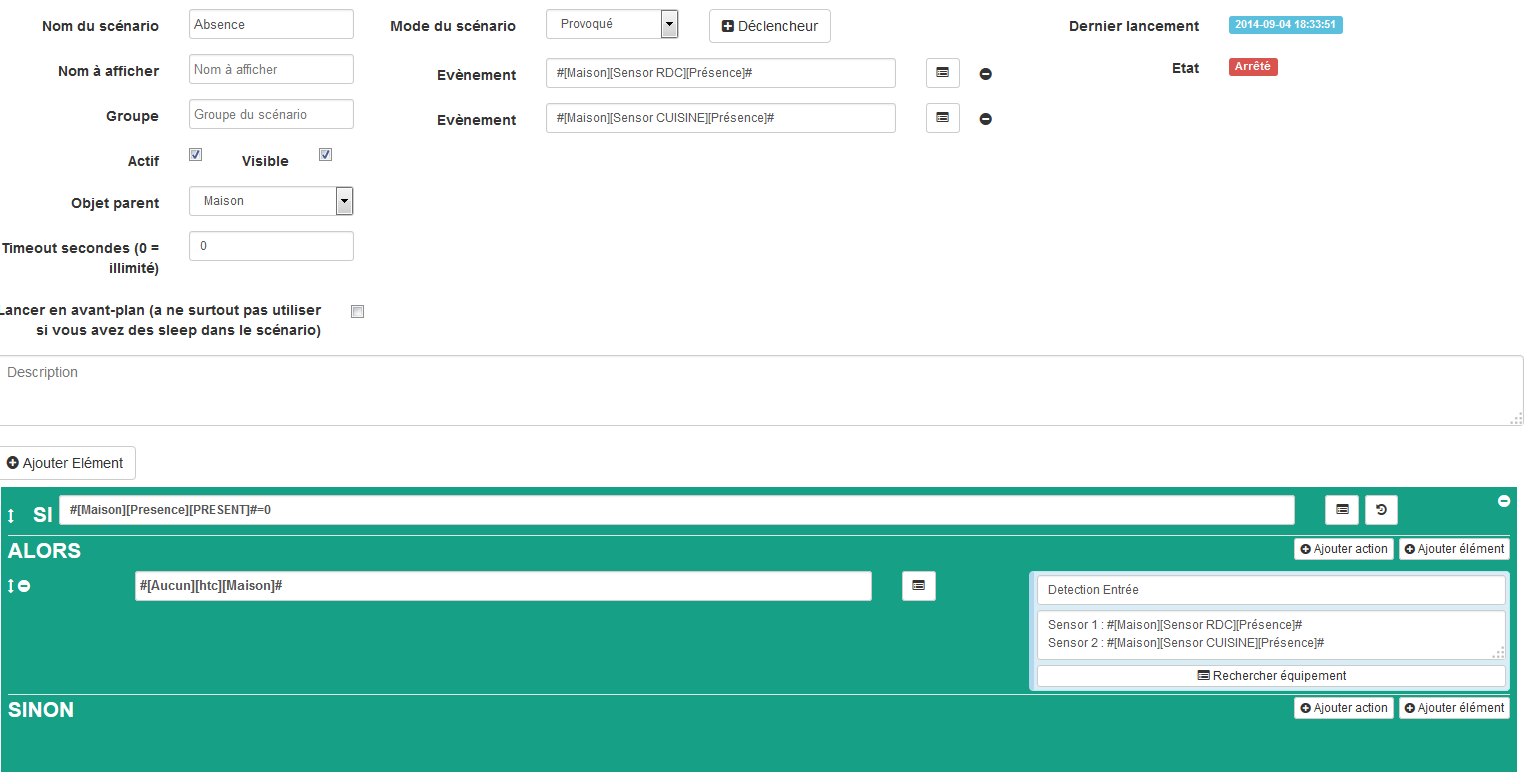Click into the Description text area
This screenshot has height=778, width=1525.
point(761,390)
